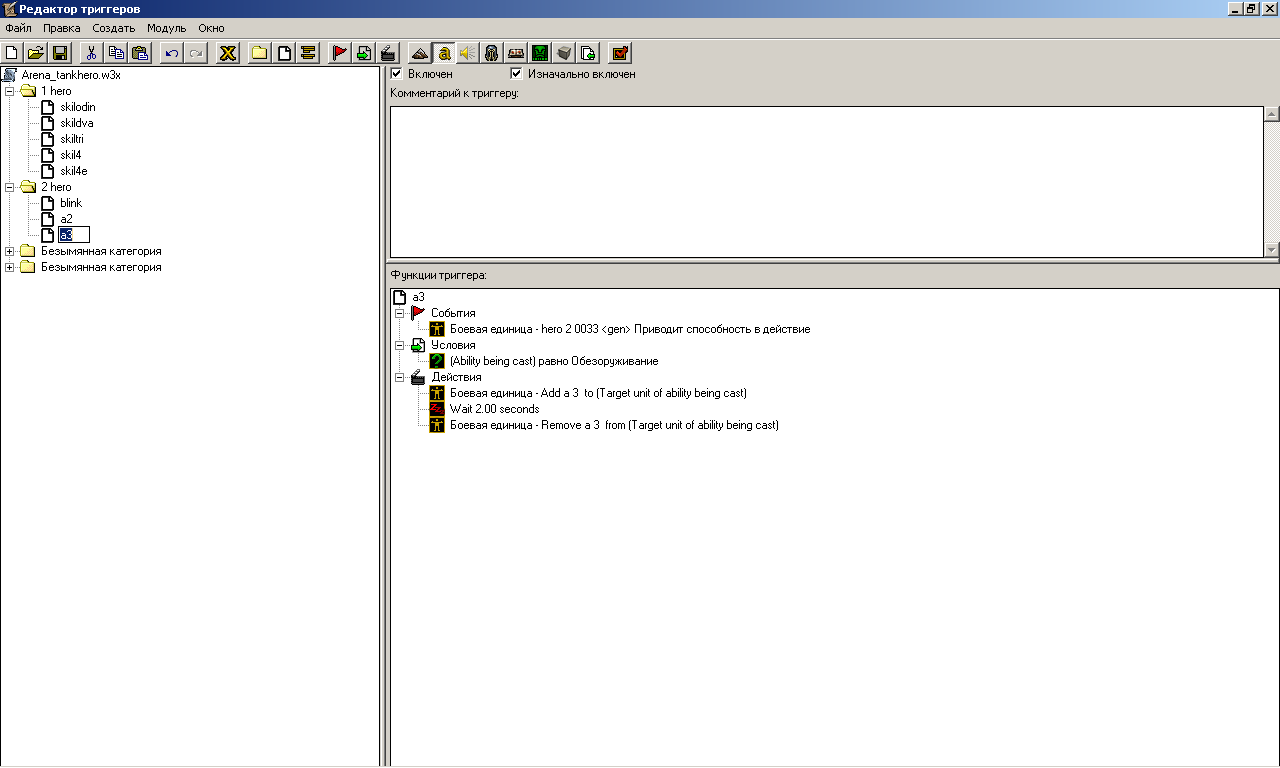Screen dimensions: 1280x768
Task: Collapse the "1 hero" category
Action: tap(10, 91)
